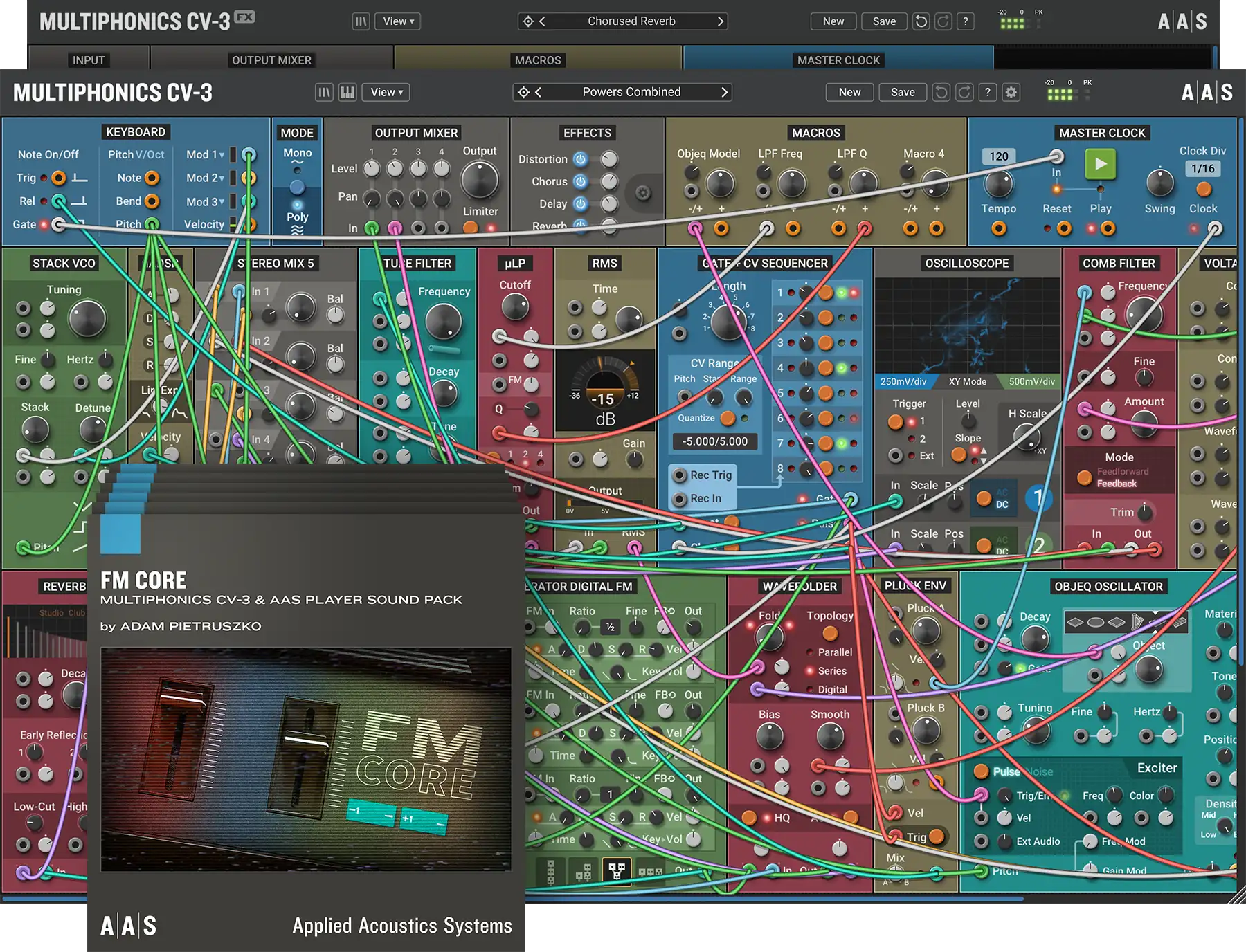Select Series topology in the Wavefolder
This screenshot has width=1246, height=952.
pos(829,670)
